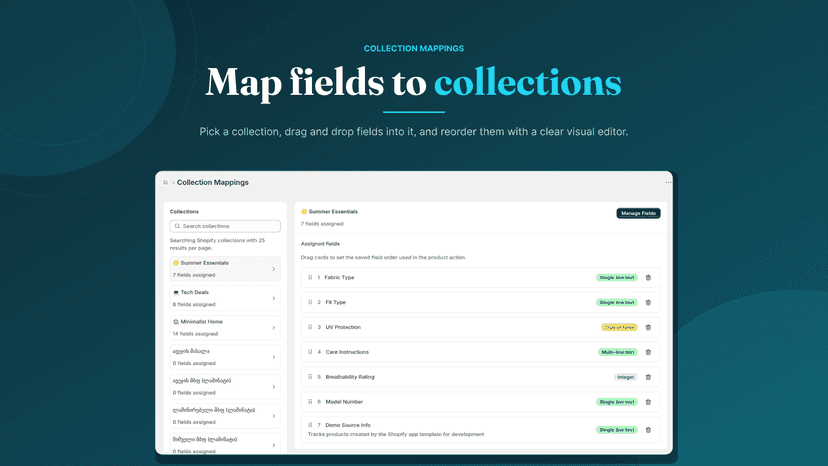Viewport: 828px width, 466px height.
Task: Expand the Minimalist Home collection chevron
Action: coord(274,328)
